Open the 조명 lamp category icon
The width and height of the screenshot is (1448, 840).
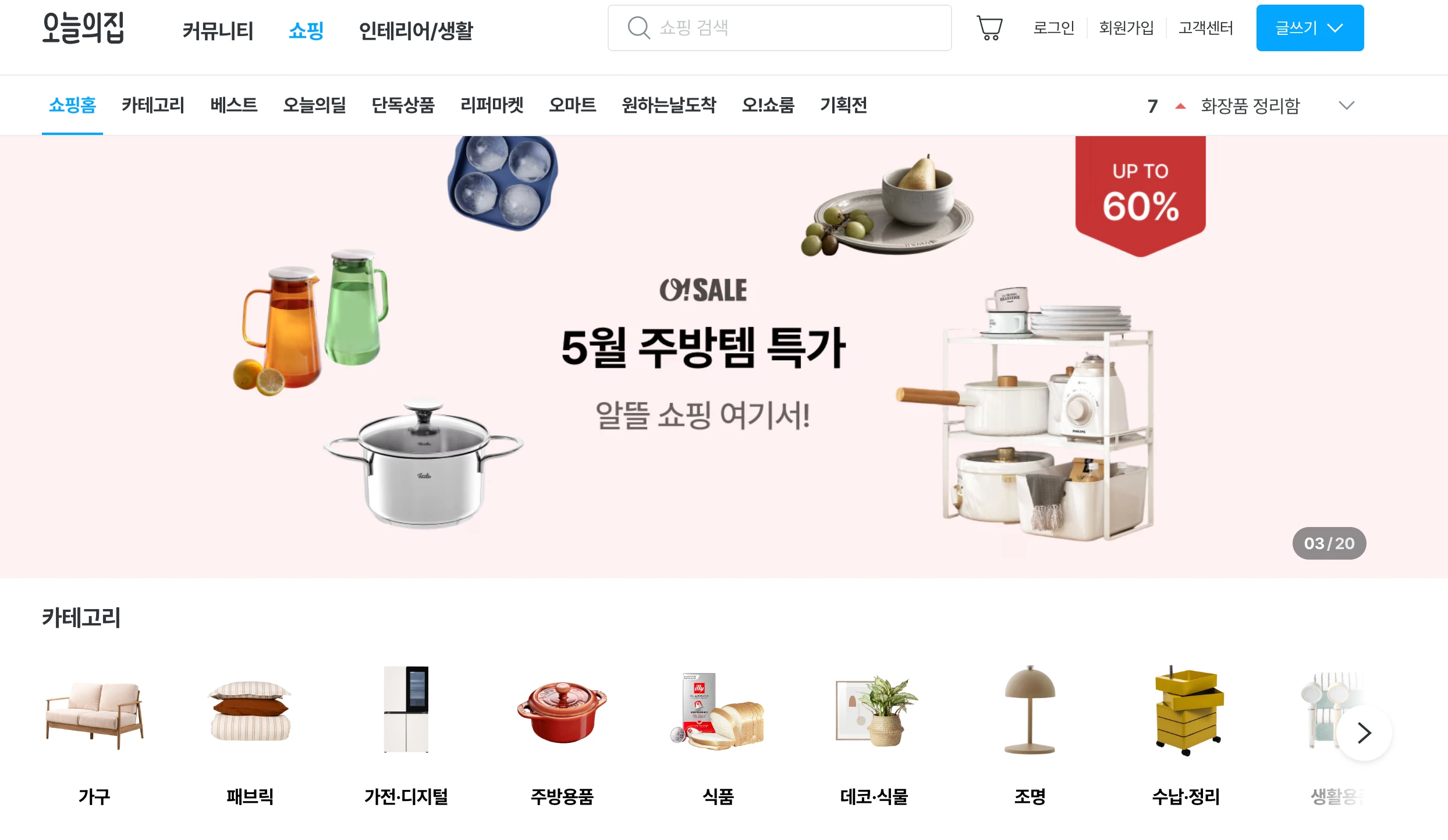click(1030, 710)
